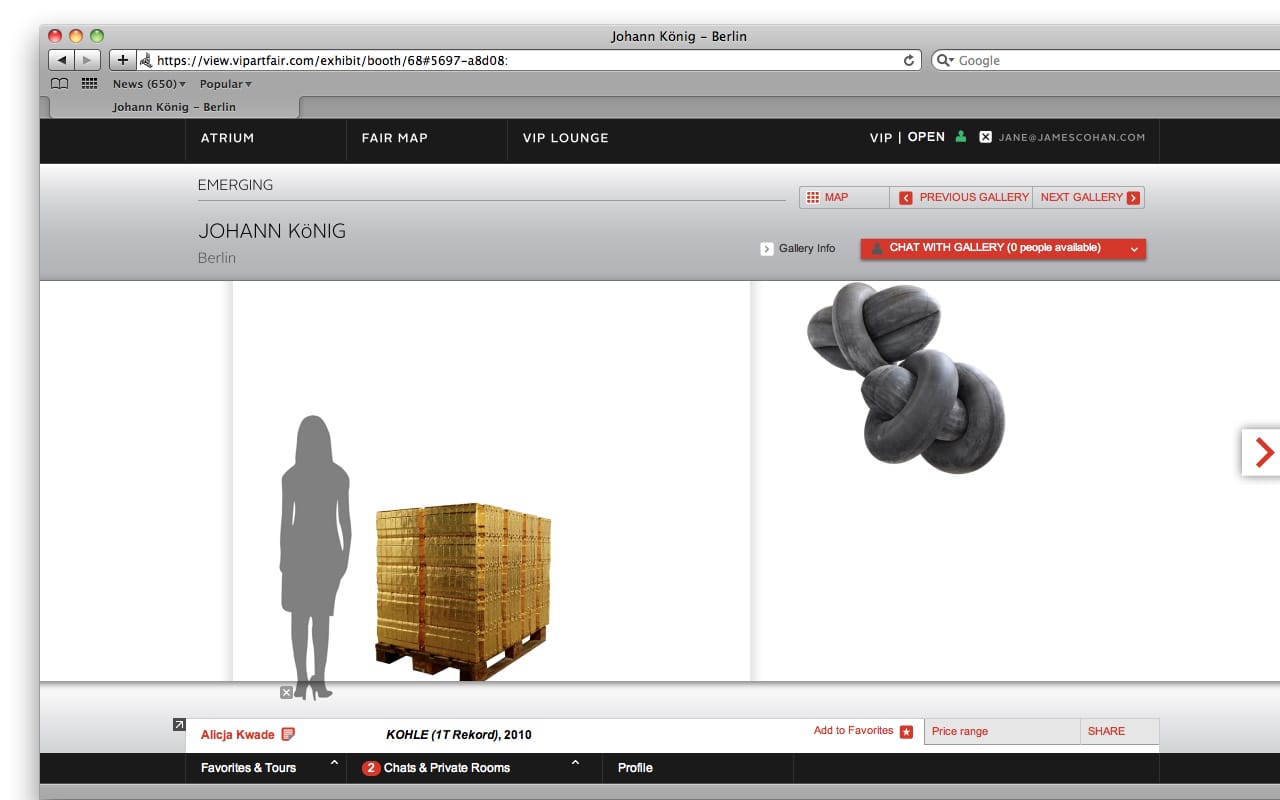Viewport: 1280px width, 800px height.
Task: Expand the Chats & Private Rooms panel
Action: [x=575, y=765]
